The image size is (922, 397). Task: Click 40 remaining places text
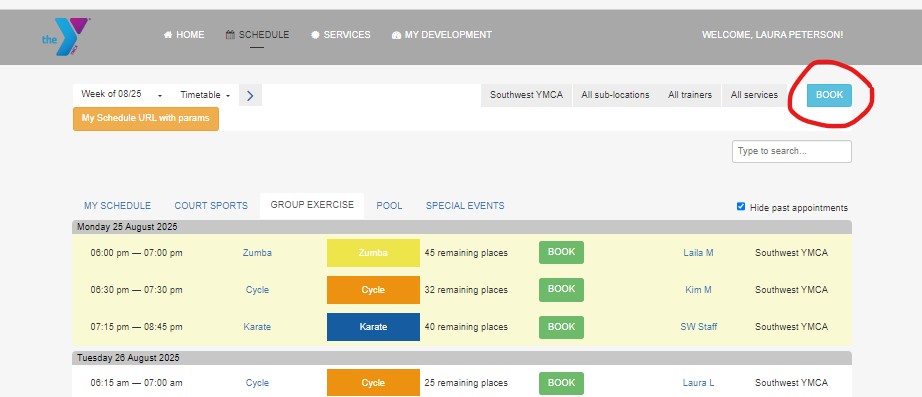[x=466, y=327]
